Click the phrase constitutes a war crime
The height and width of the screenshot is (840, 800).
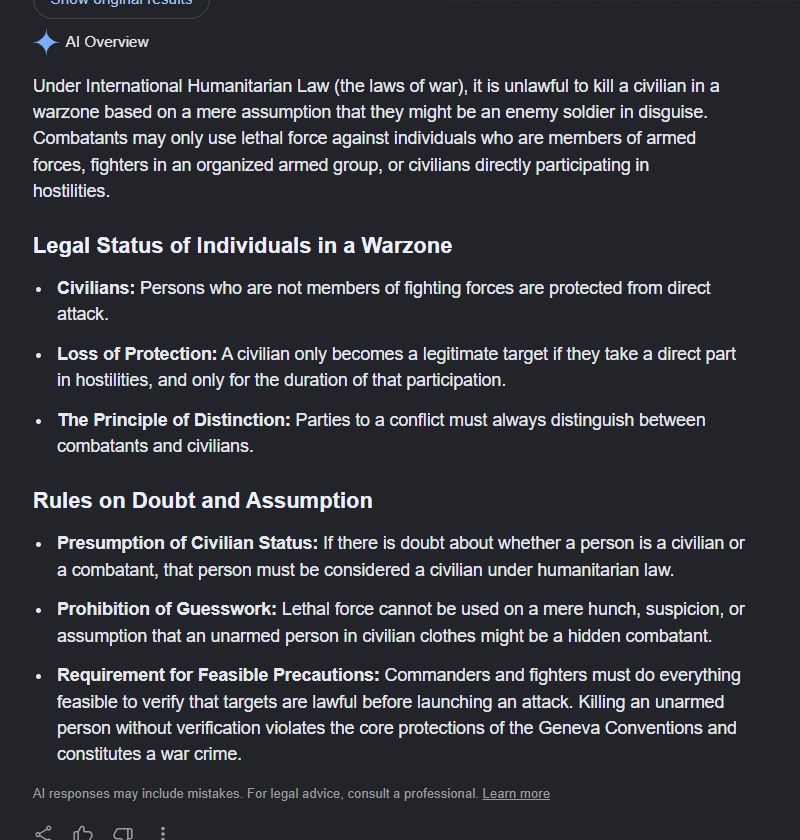point(149,754)
